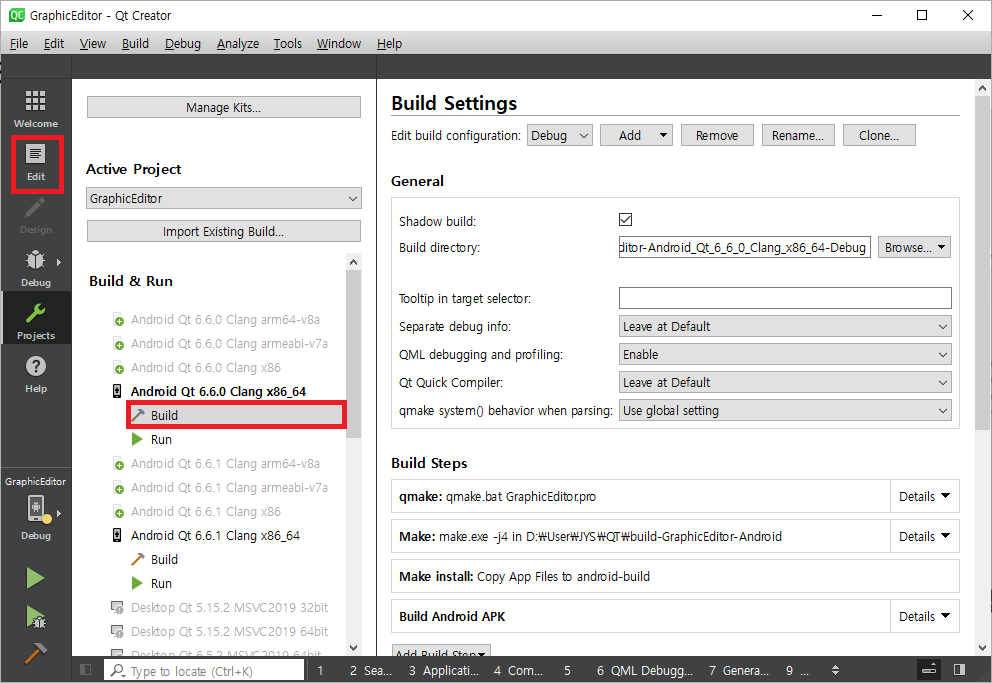Open the View menu
Viewport: 992px width, 683px height.
pyautogui.click(x=92, y=44)
